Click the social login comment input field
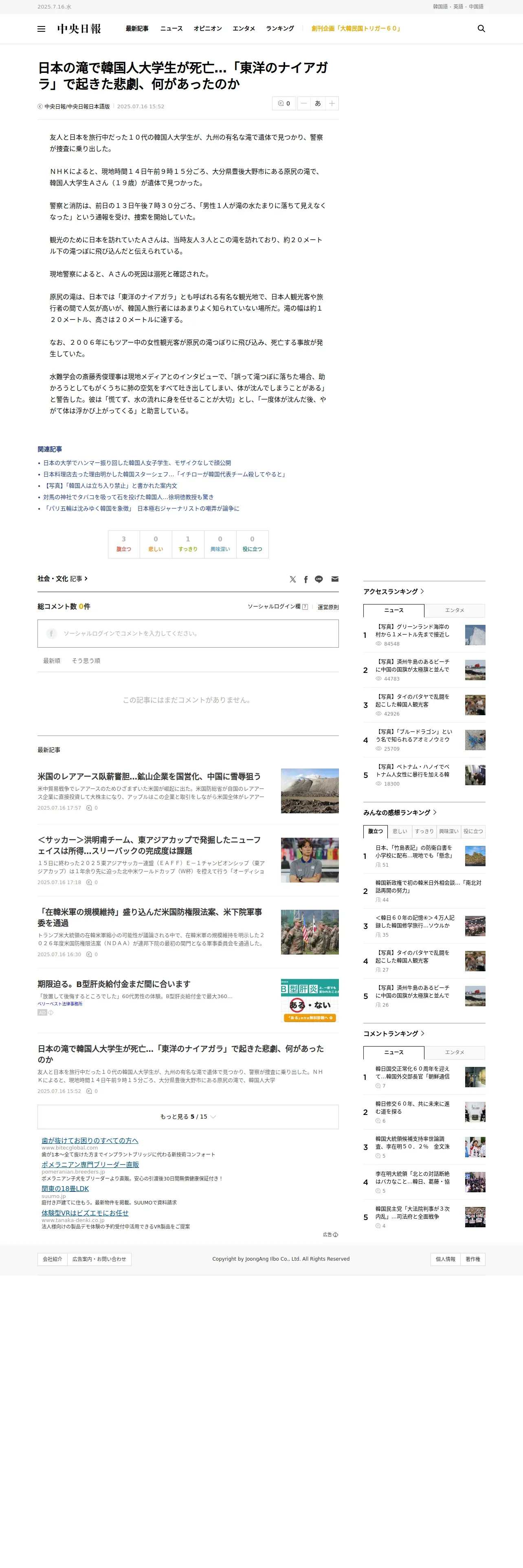This screenshot has height=1568, width=523. click(x=188, y=634)
